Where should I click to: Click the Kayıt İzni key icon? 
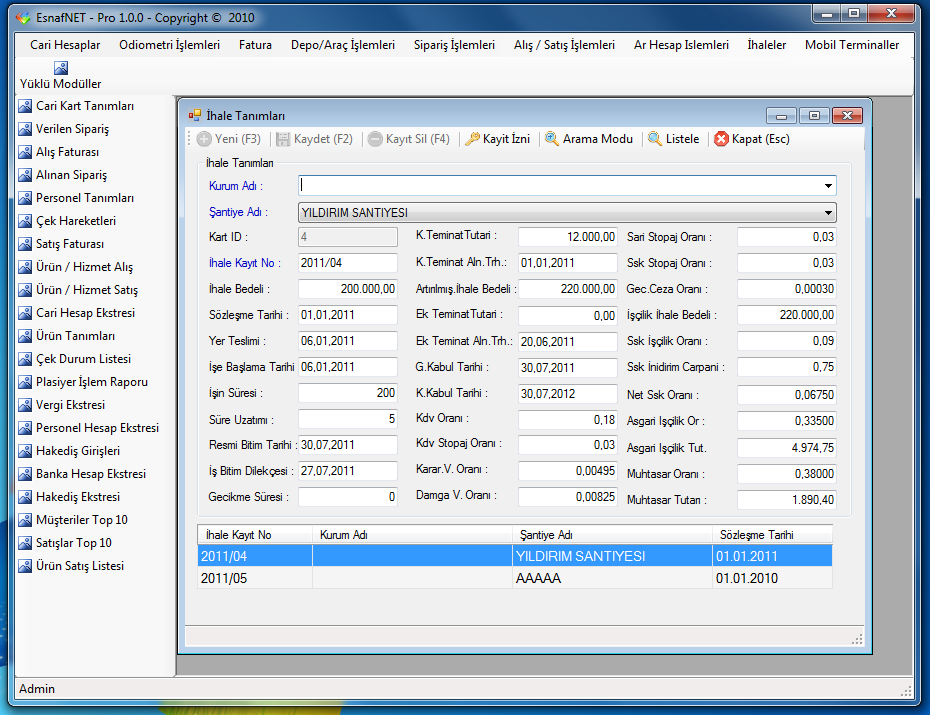[473, 139]
